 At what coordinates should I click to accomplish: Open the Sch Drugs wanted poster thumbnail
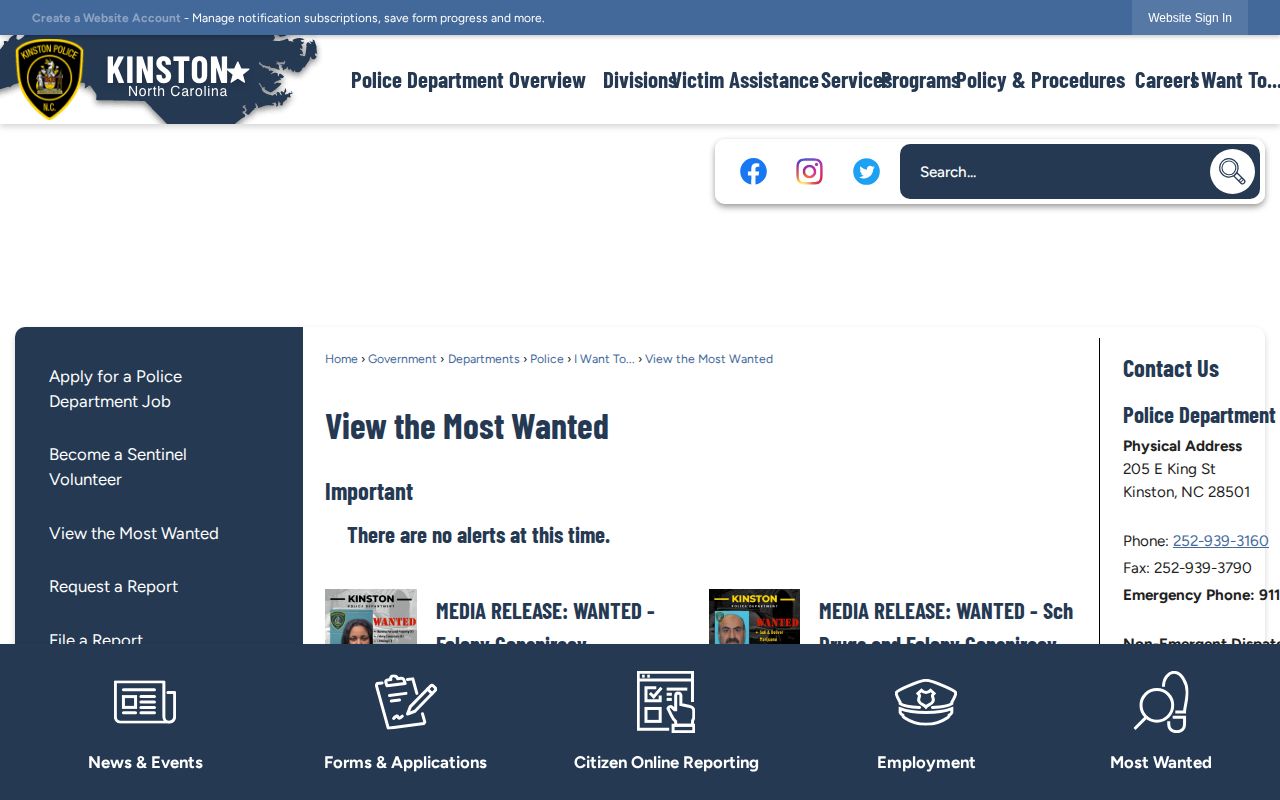point(754,617)
